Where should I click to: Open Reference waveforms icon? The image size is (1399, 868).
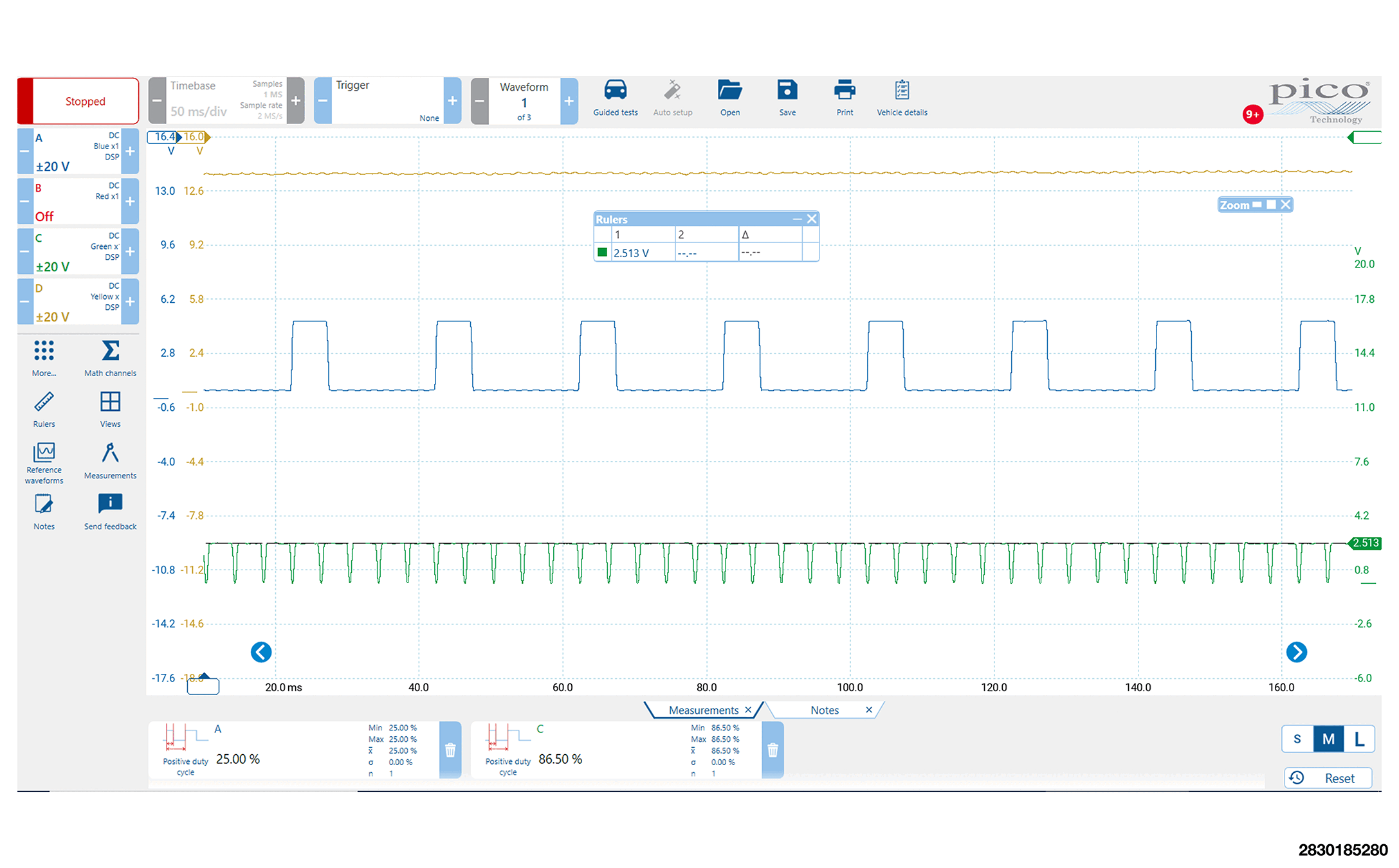click(44, 453)
